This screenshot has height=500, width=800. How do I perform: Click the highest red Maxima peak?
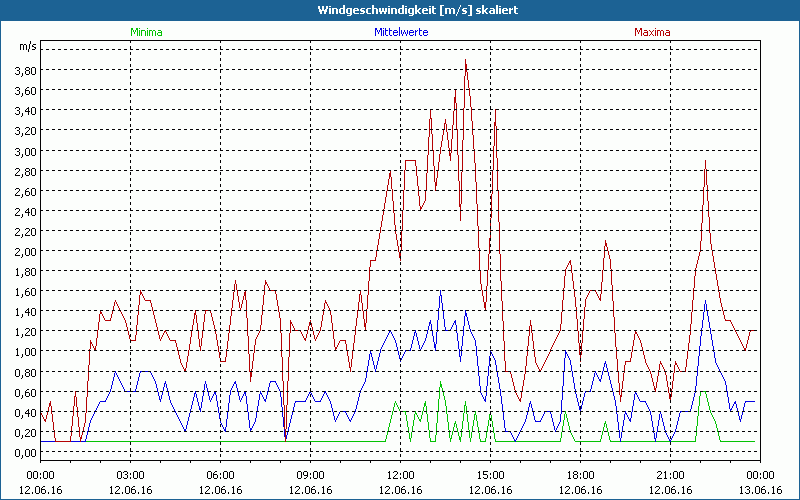(x=465, y=61)
